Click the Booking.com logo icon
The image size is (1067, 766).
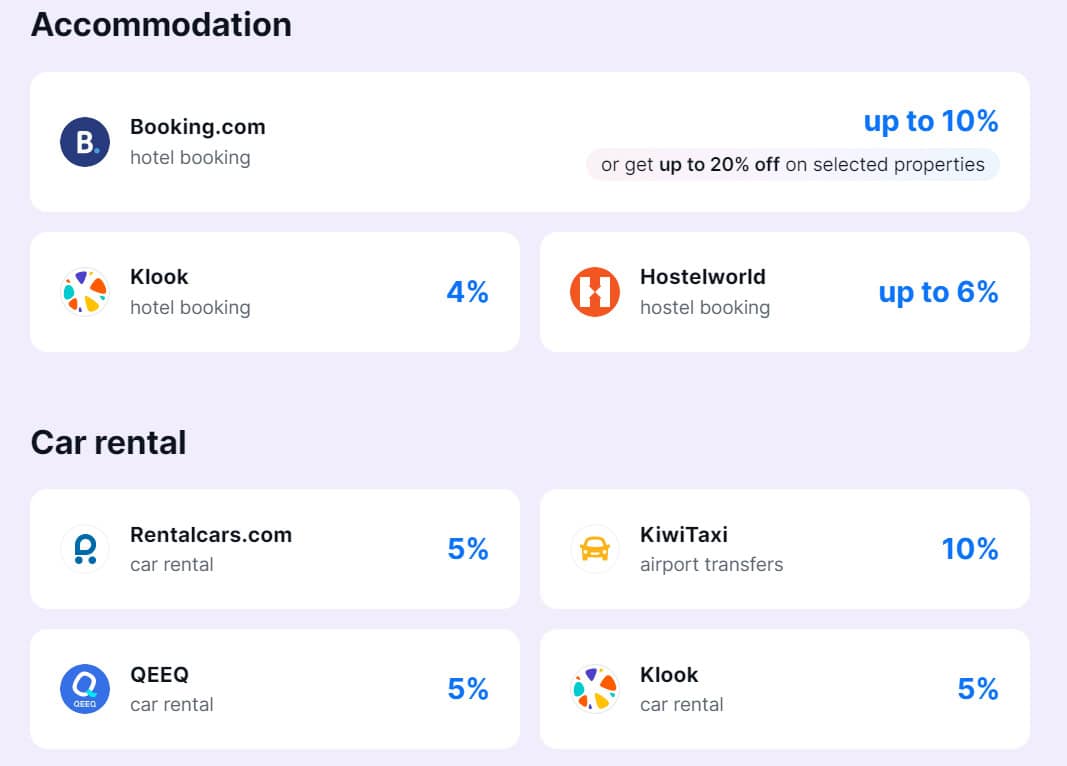tap(85, 142)
